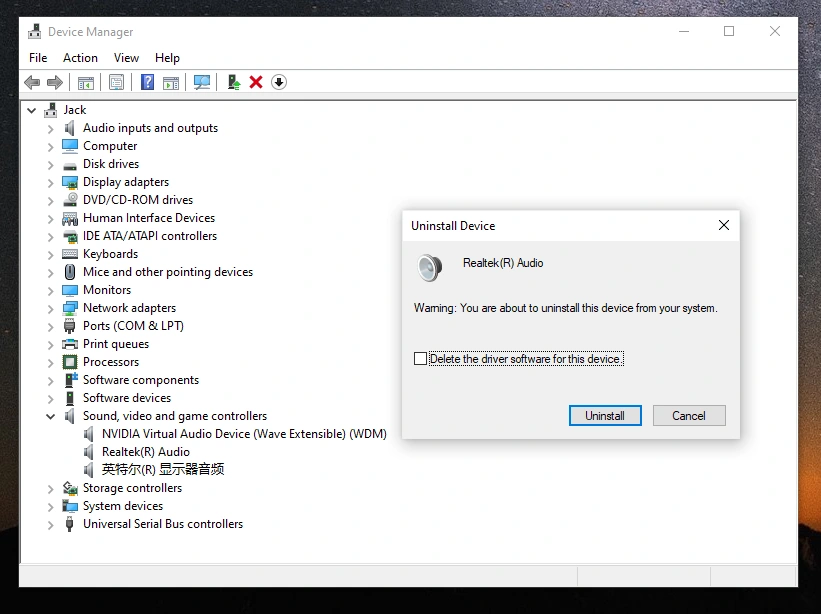Select the Display adapters label
The height and width of the screenshot is (614, 821).
coord(126,182)
